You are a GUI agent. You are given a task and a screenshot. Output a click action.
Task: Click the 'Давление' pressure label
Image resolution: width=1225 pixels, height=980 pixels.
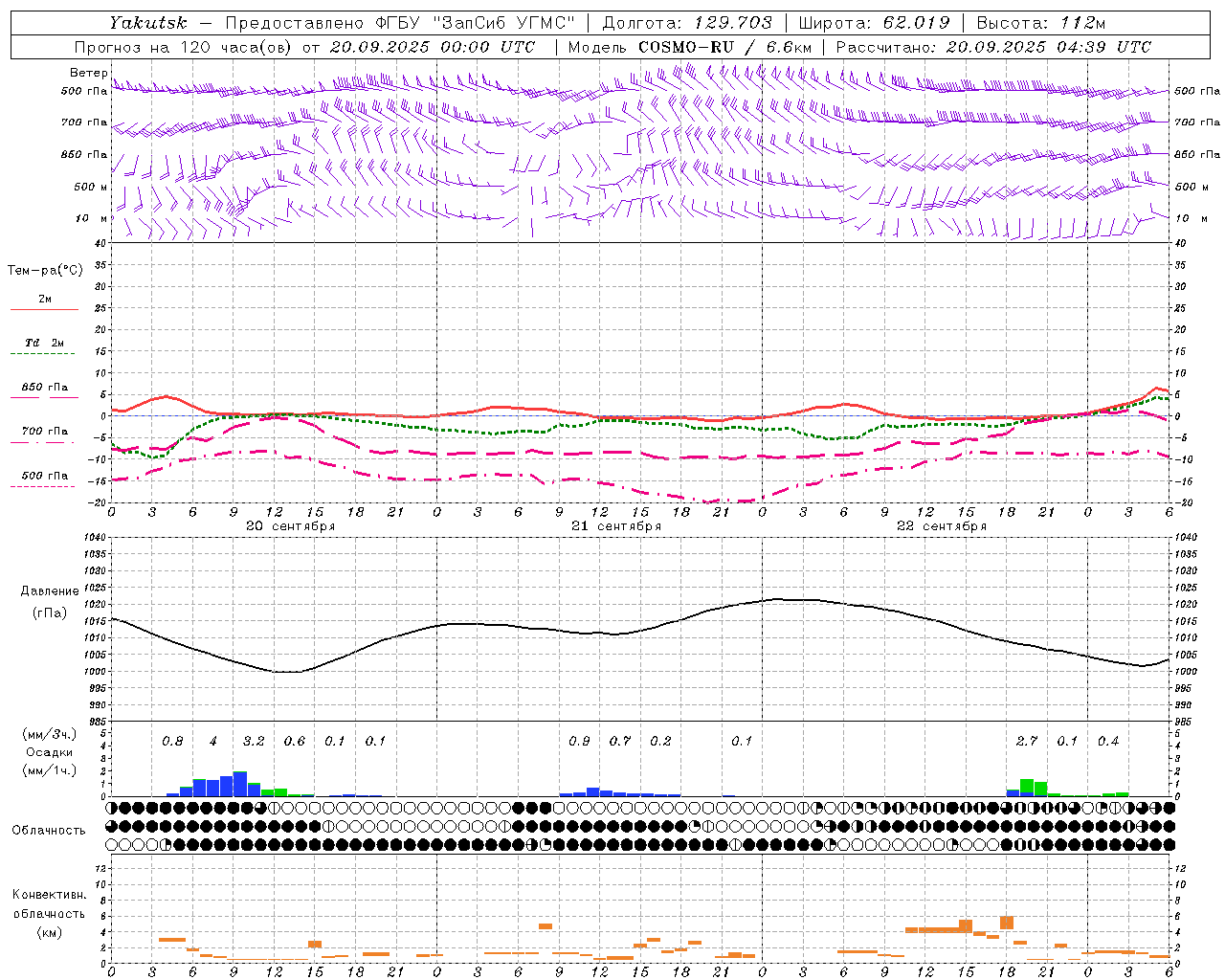(x=50, y=591)
